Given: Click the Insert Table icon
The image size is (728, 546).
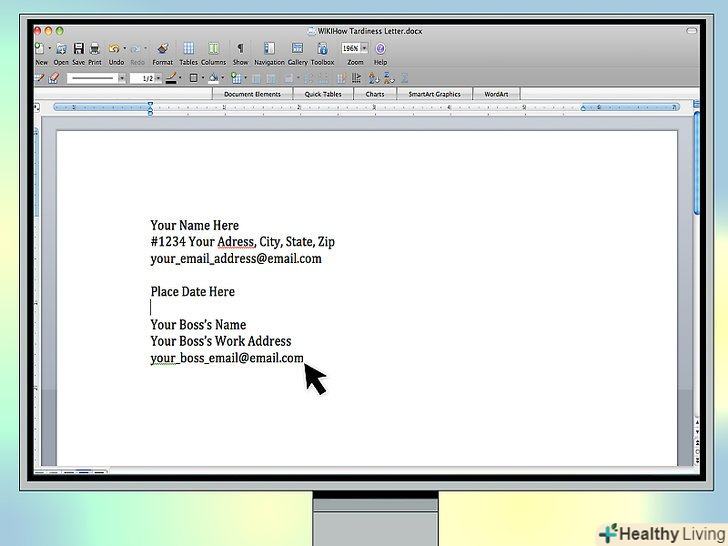Looking at the screenshot, I should pos(236,78).
